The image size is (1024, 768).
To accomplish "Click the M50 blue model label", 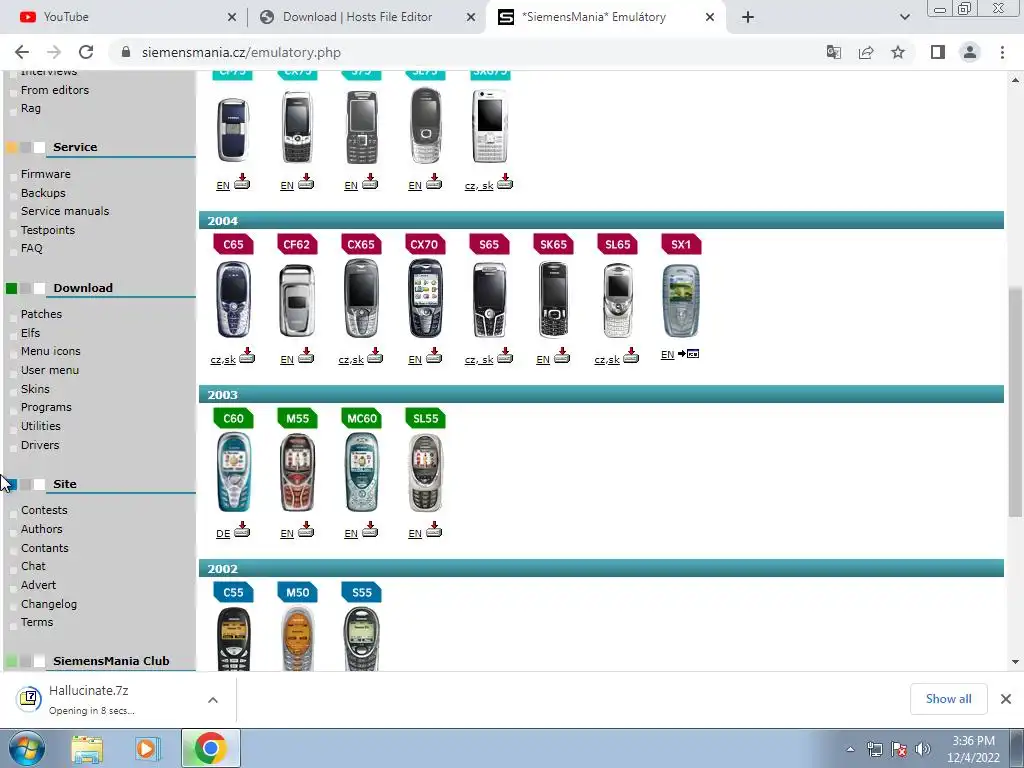I will (x=297, y=592).
